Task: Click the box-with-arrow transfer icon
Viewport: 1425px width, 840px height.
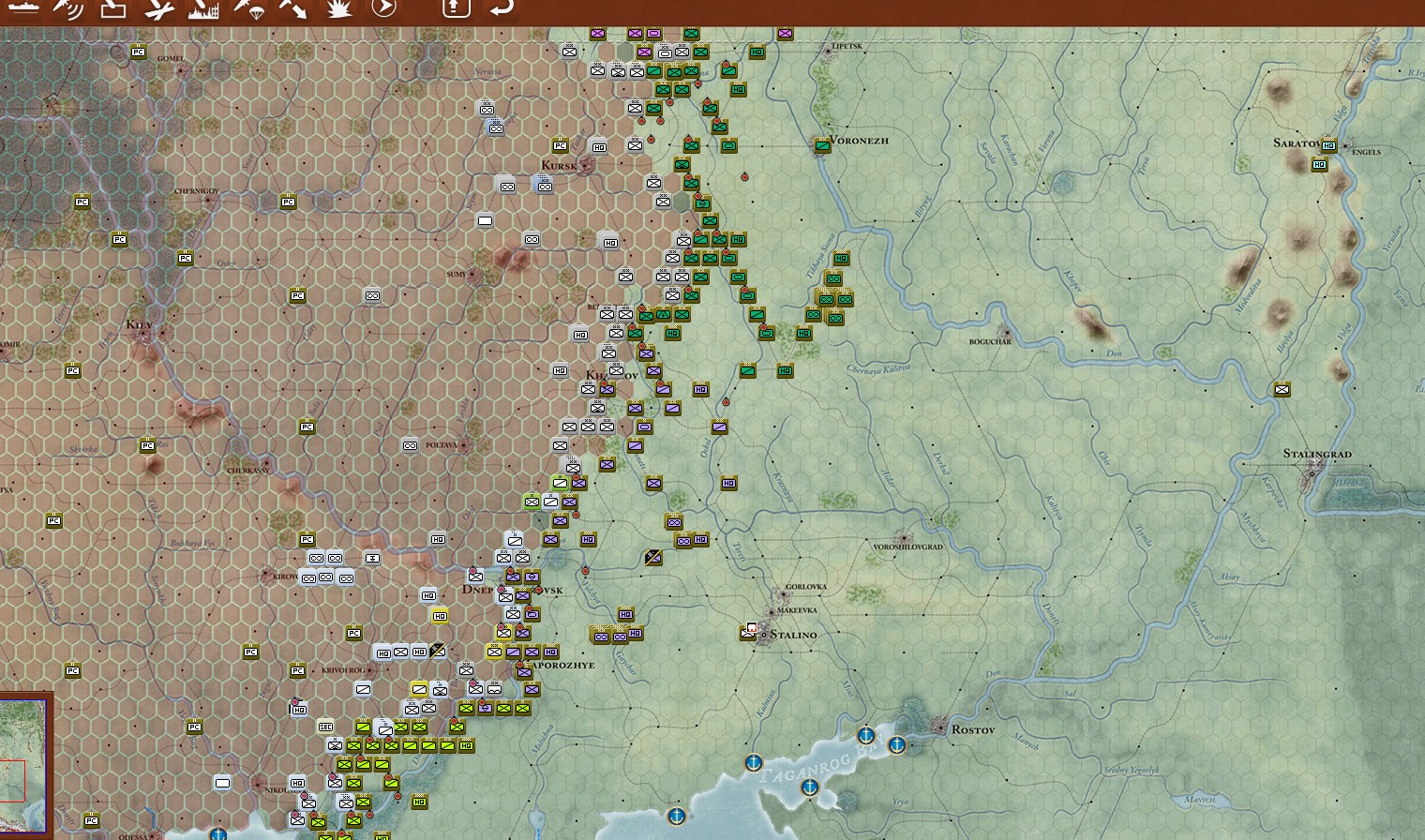Action: coord(113,7)
